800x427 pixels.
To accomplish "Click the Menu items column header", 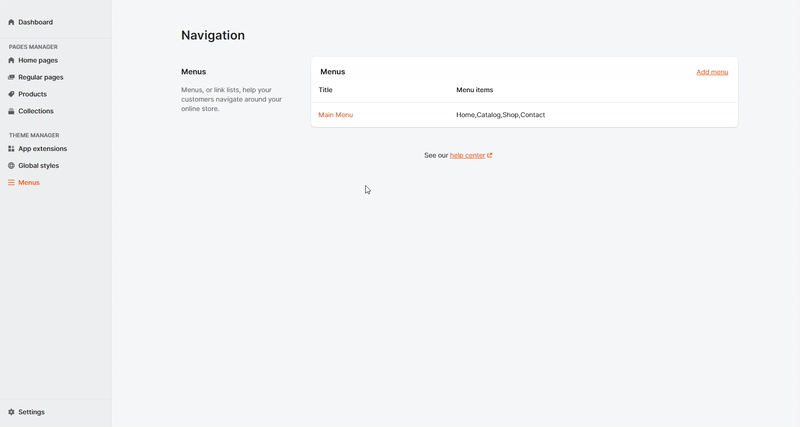I will [474, 90].
